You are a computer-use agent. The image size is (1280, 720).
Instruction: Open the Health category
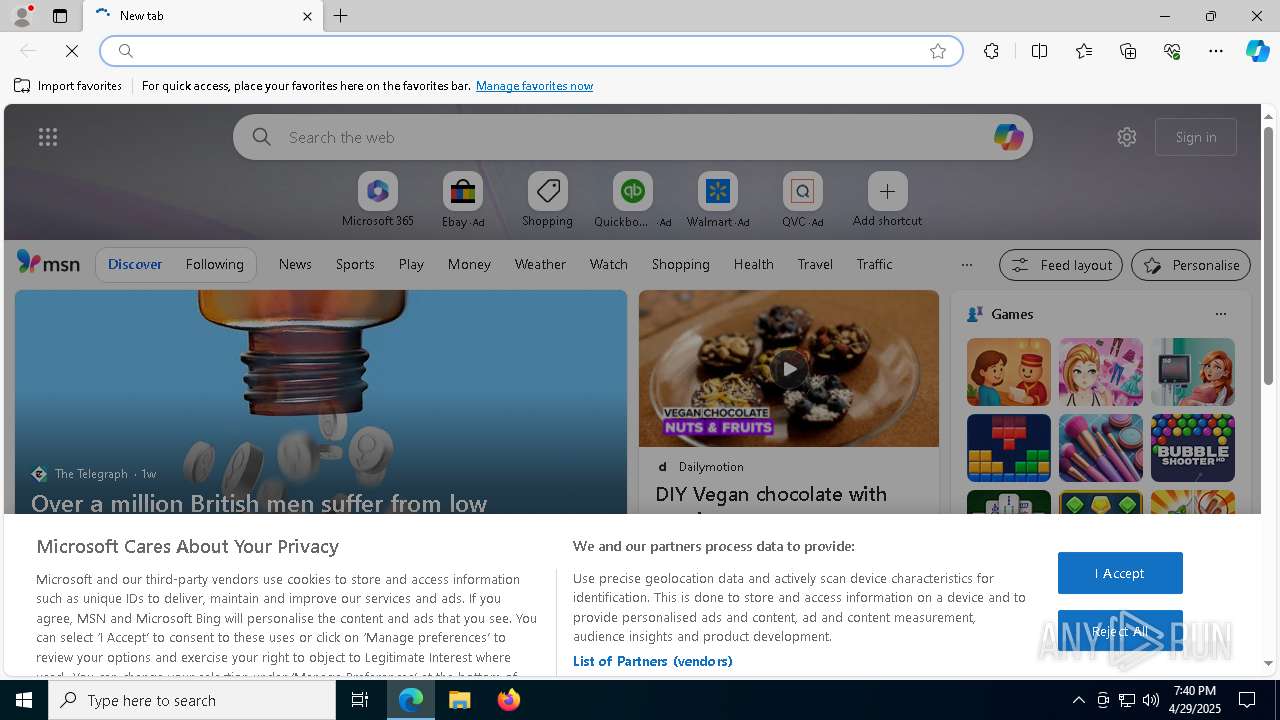753,264
